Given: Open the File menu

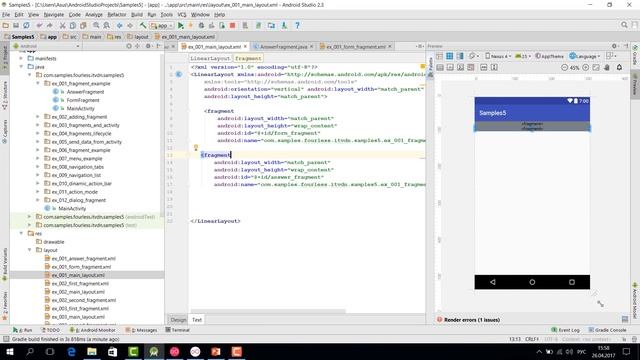Looking at the screenshot, I should [x=6, y=15].
